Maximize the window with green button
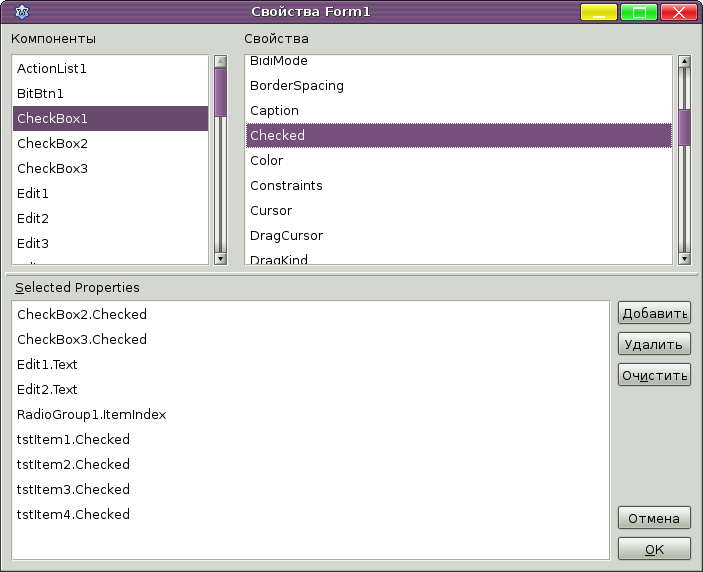 coord(638,13)
